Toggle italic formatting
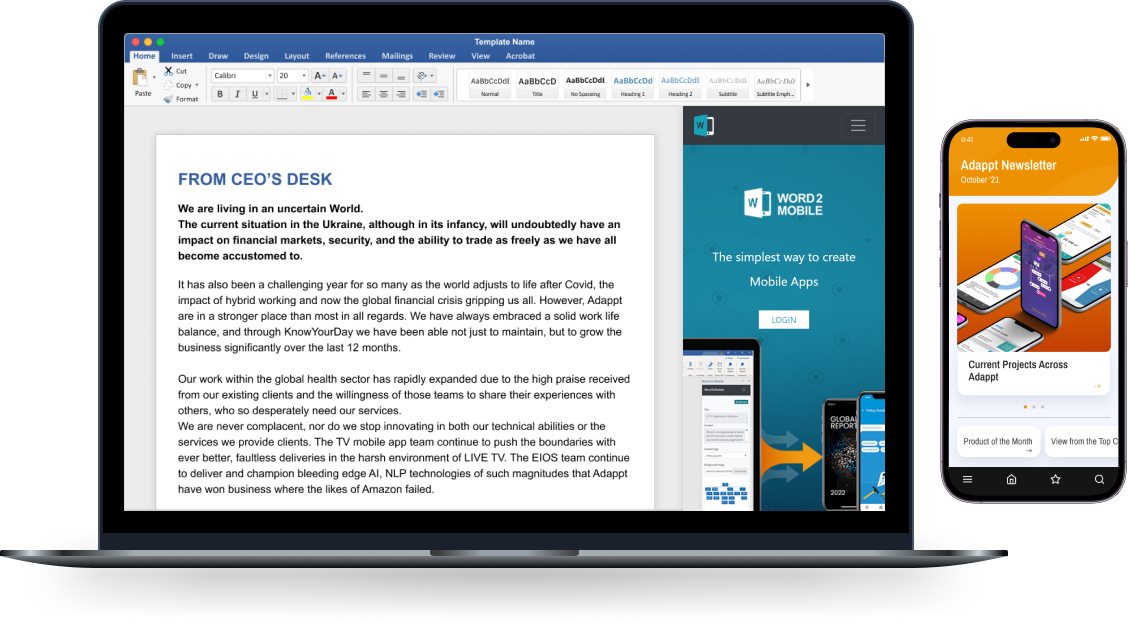Screen dimensions: 1128x623 tap(237, 94)
